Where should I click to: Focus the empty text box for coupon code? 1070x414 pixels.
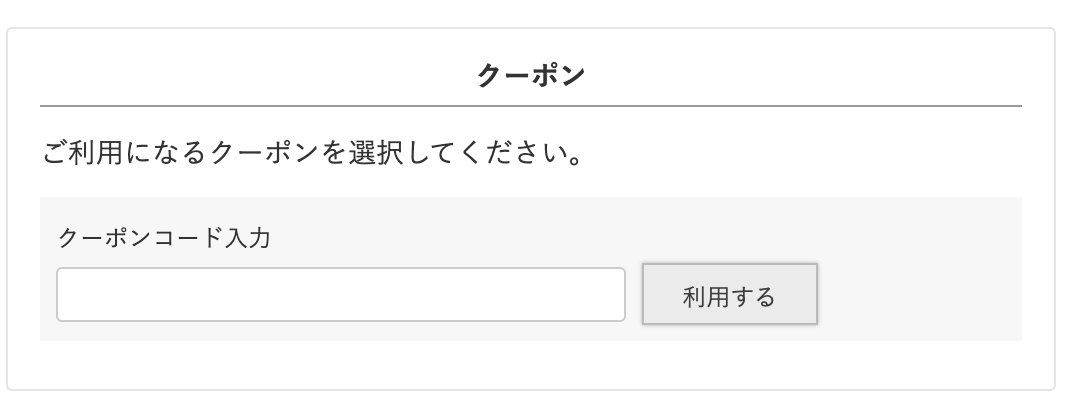(x=340, y=294)
